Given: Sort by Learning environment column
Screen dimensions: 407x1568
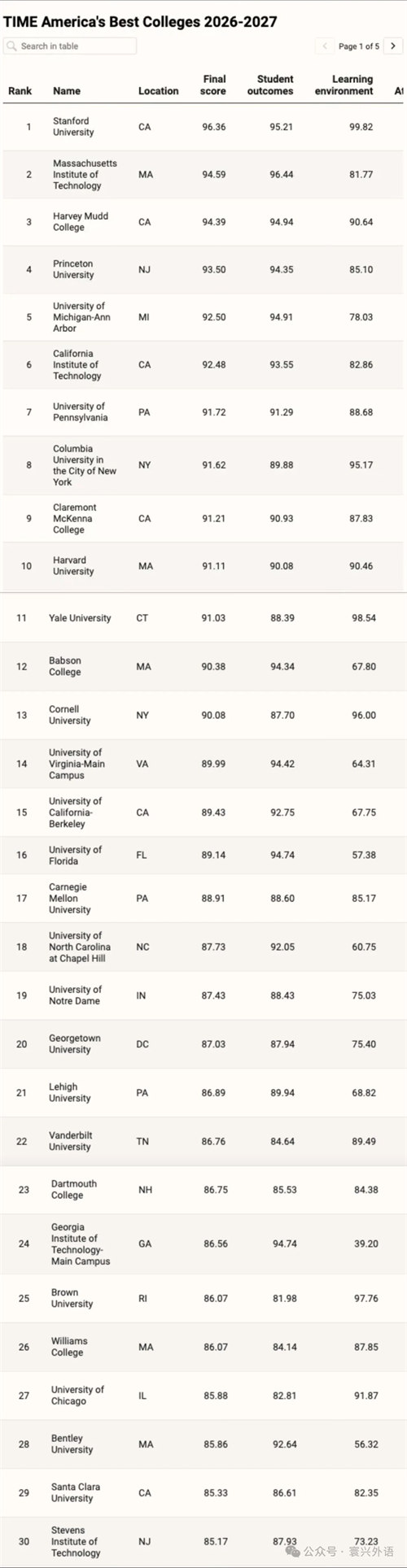Looking at the screenshot, I should point(344,85).
